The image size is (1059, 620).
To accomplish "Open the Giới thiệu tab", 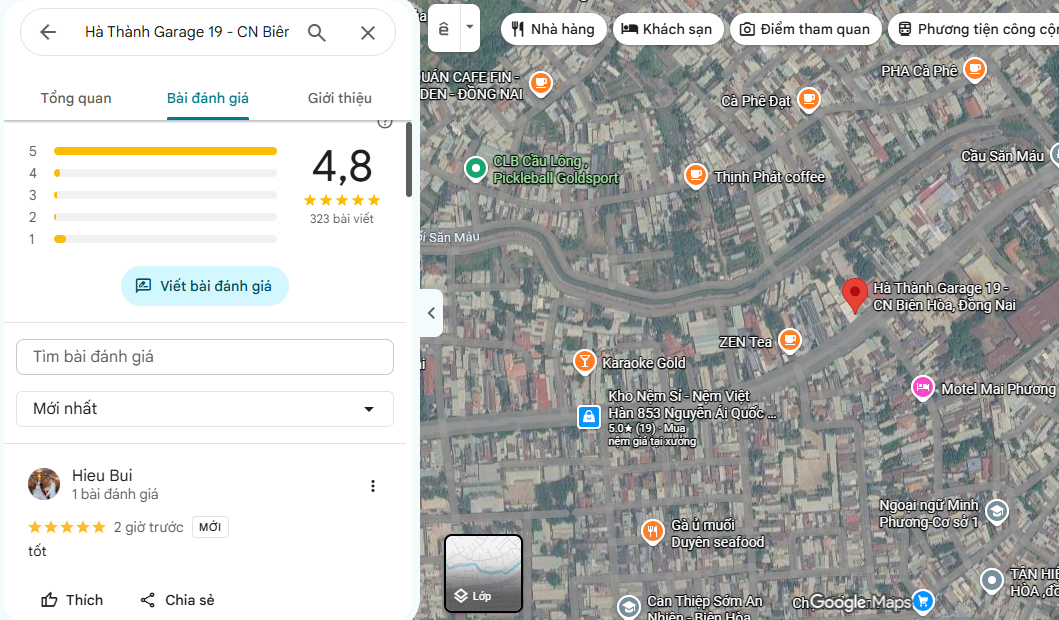I will tap(340, 98).
